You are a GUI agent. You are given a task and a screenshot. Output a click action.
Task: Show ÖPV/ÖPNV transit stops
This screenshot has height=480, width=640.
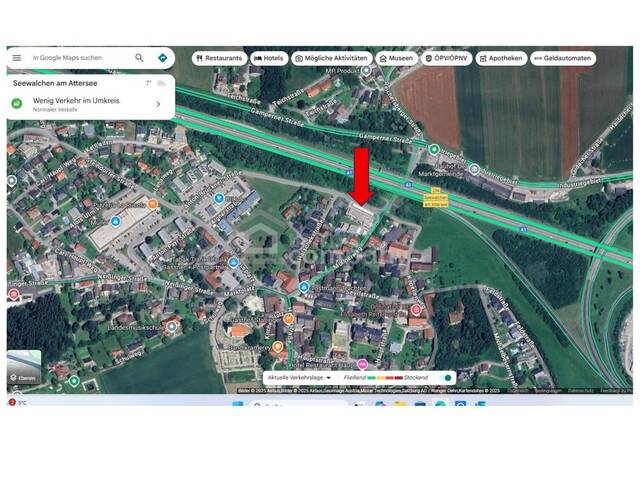coord(447,58)
